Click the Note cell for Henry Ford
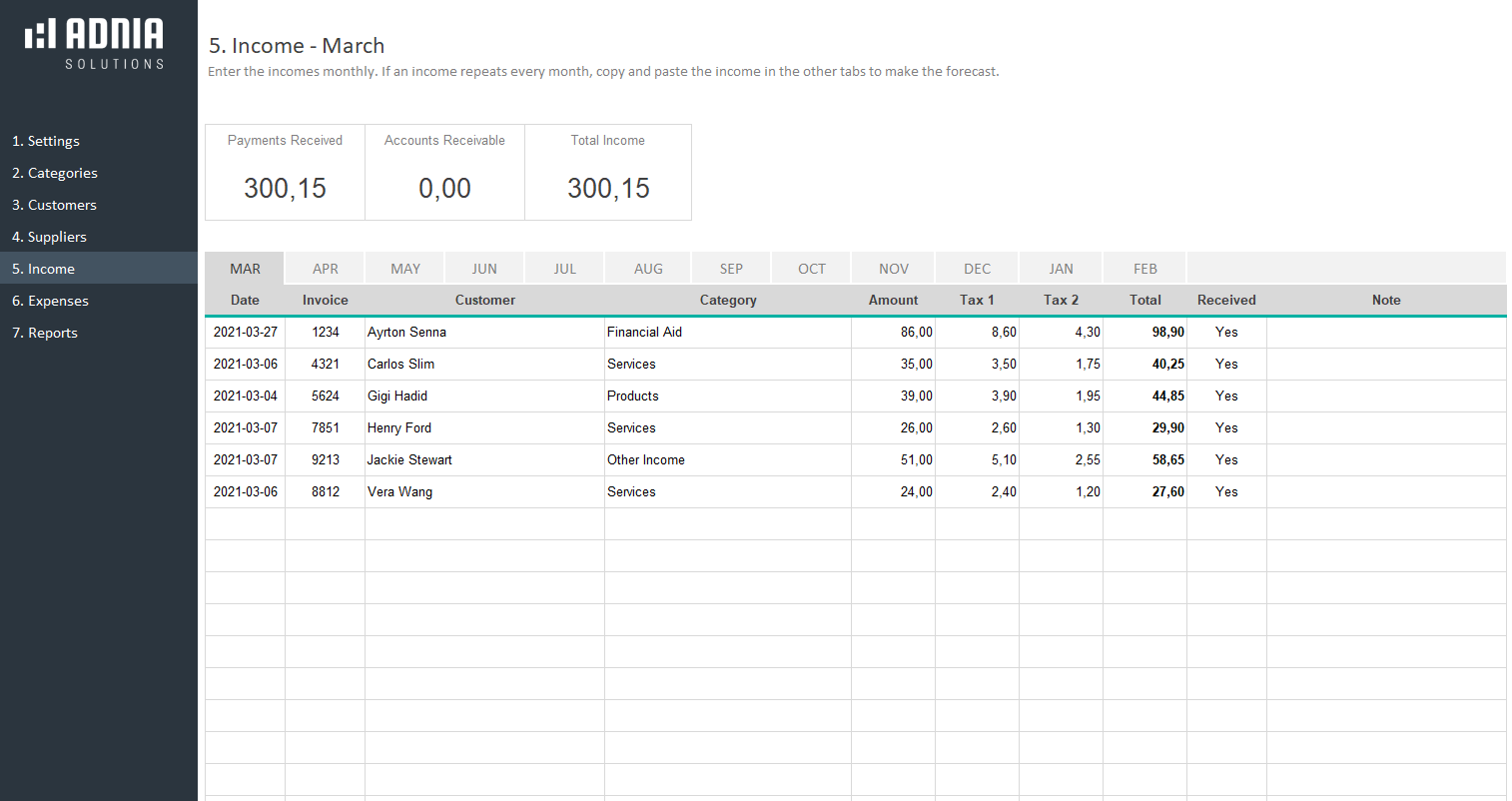The width and height of the screenshot is (1512, 801). [1385, 427]
